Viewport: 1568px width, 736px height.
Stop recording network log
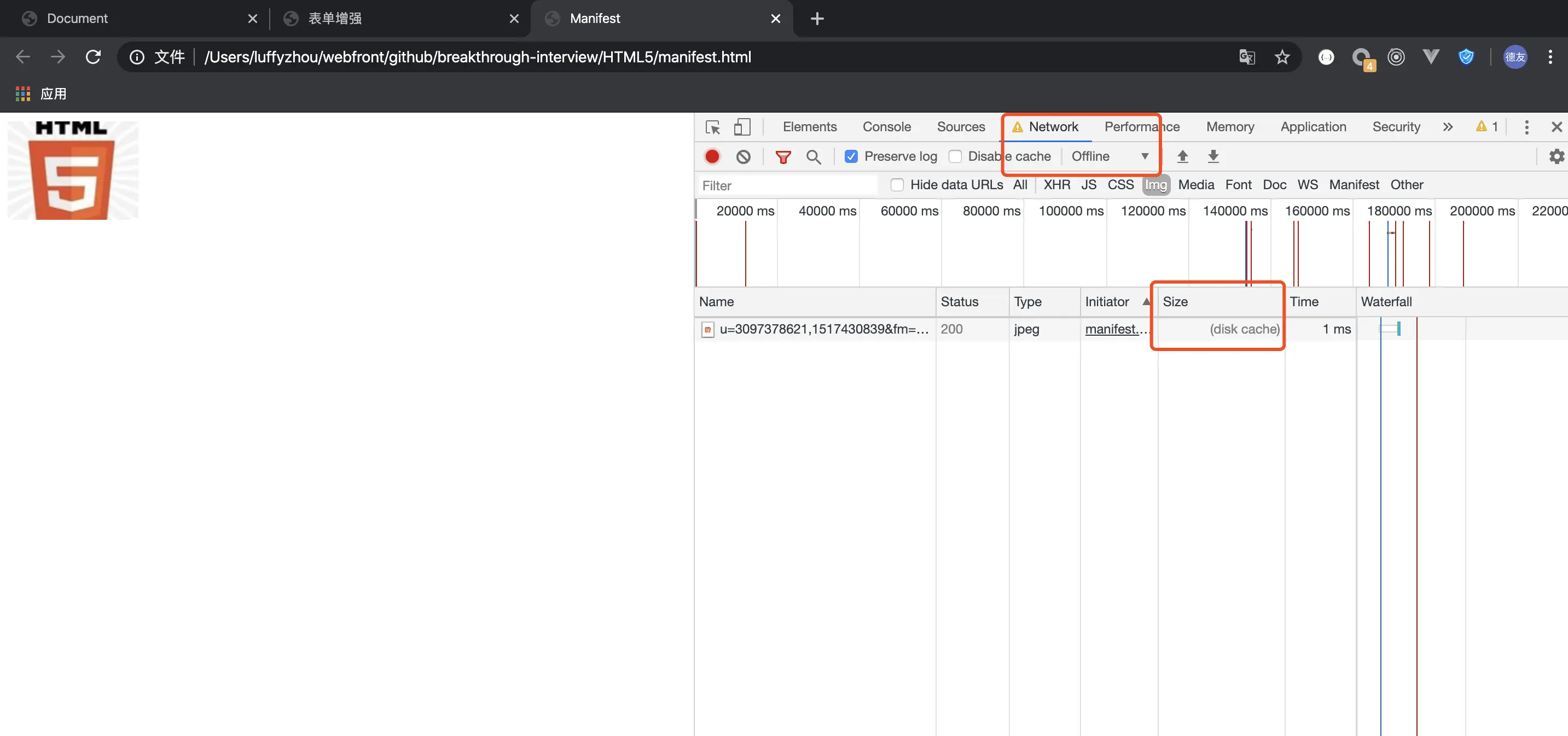coord(712,157)
